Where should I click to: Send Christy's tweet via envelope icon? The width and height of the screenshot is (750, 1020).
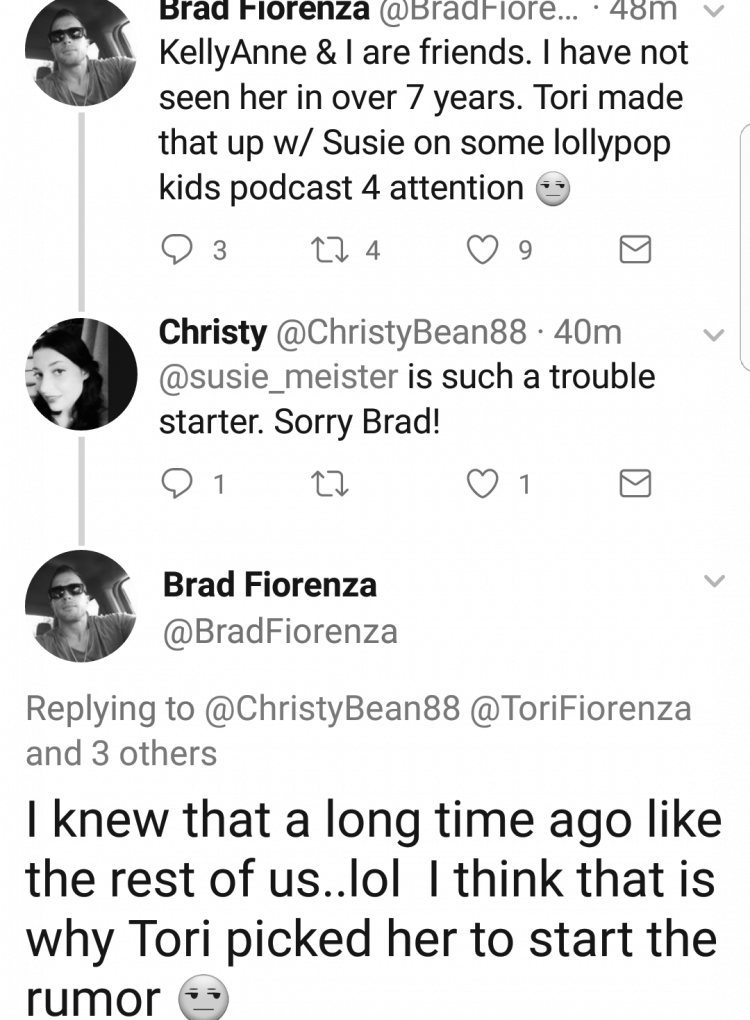click(x=635, y=483)
